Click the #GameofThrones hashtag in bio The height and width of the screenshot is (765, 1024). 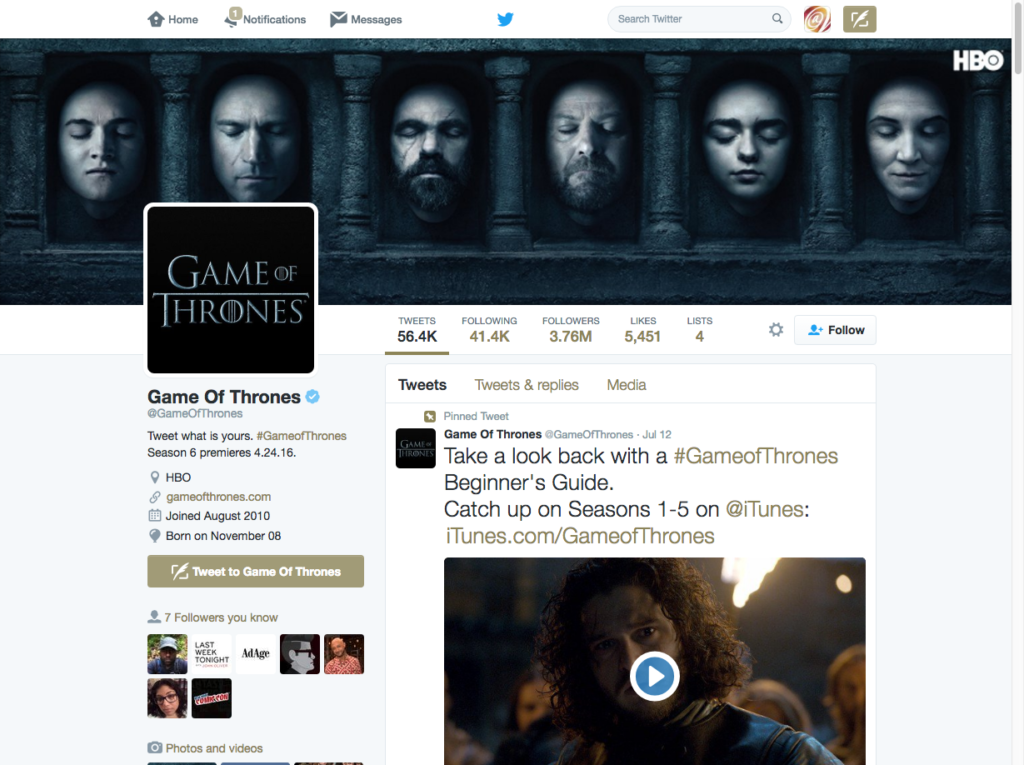coord(301,436)
